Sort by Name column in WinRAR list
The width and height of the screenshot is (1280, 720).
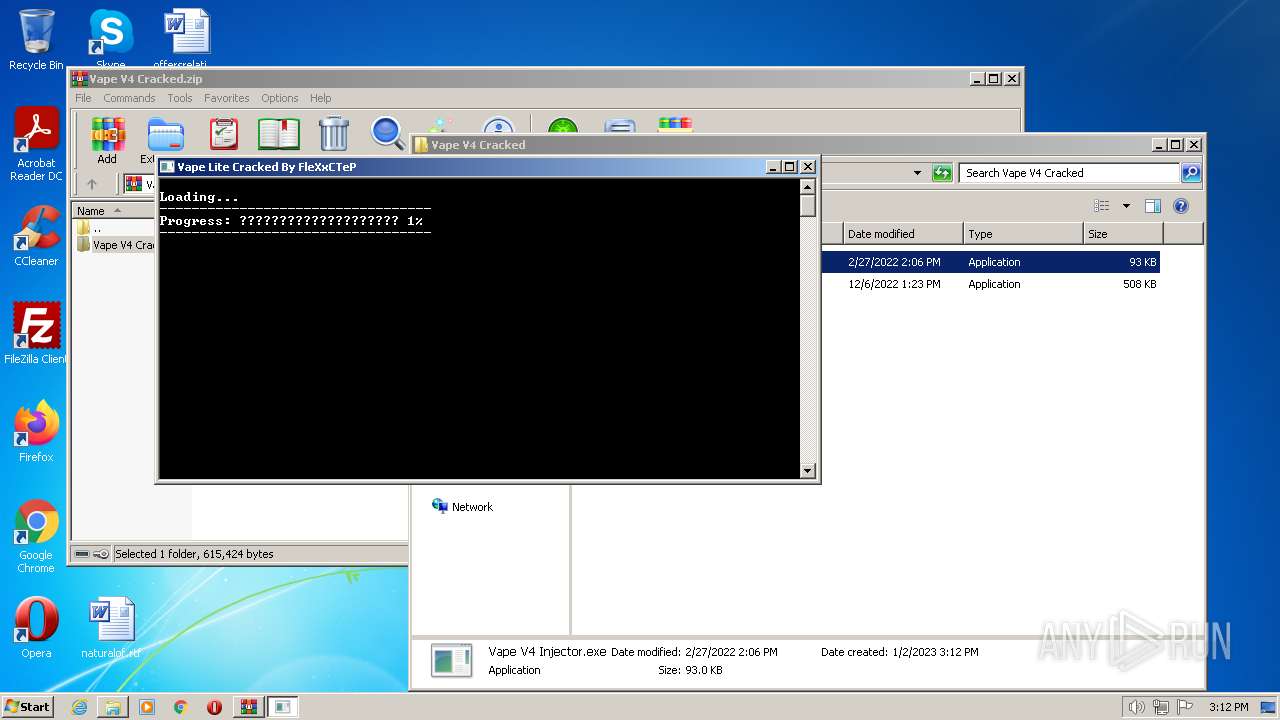click(113, 211)
